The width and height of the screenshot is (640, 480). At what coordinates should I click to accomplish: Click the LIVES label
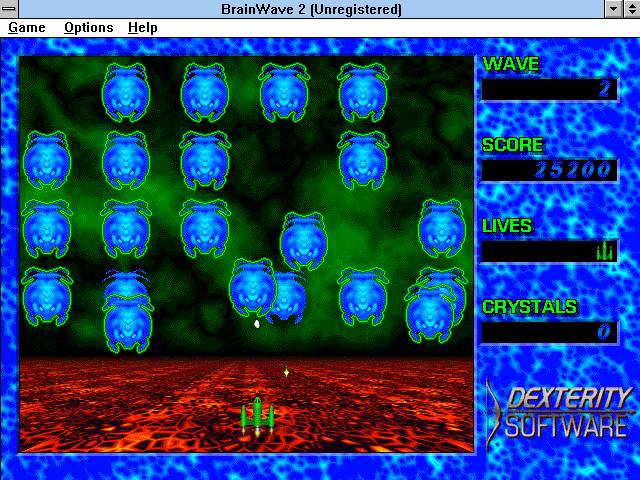coord(507,226)
